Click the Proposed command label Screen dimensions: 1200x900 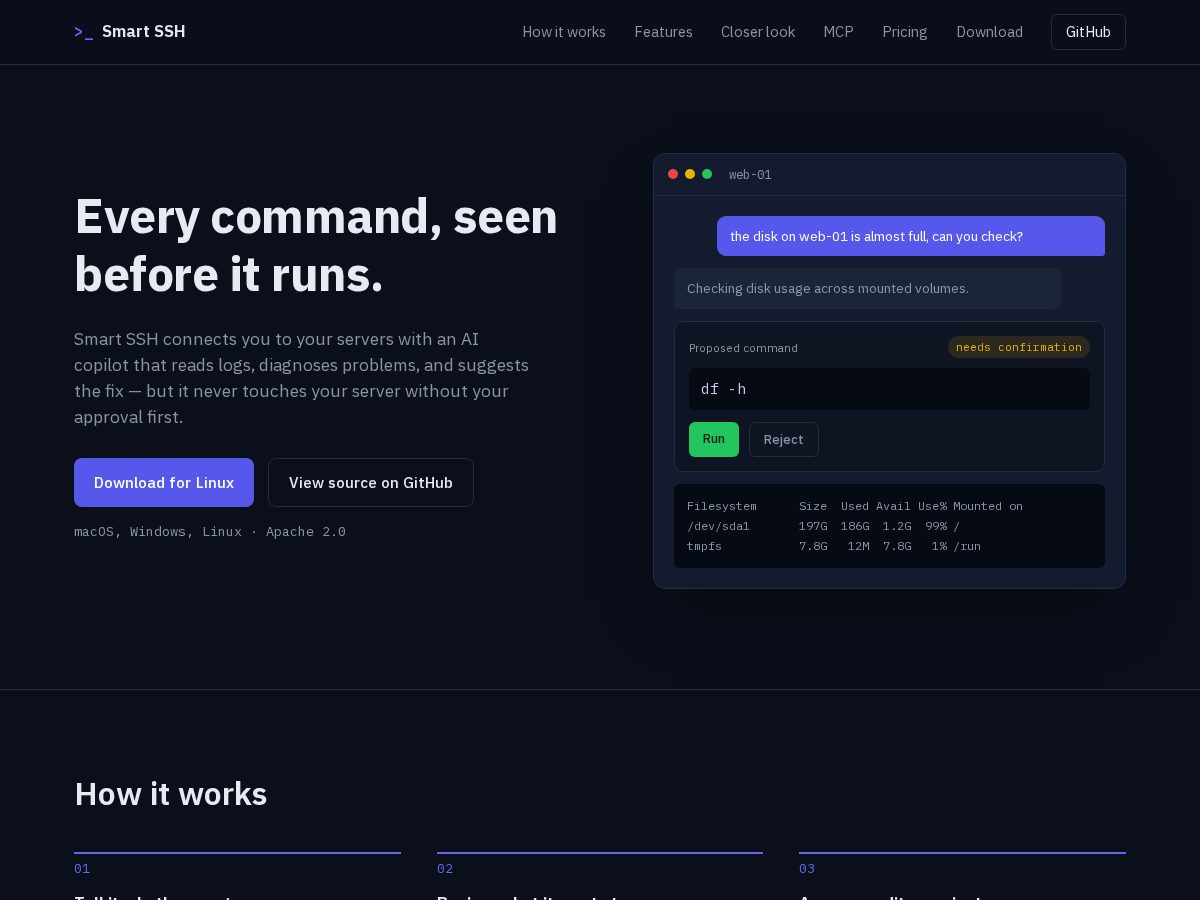(x=743, y=348)
